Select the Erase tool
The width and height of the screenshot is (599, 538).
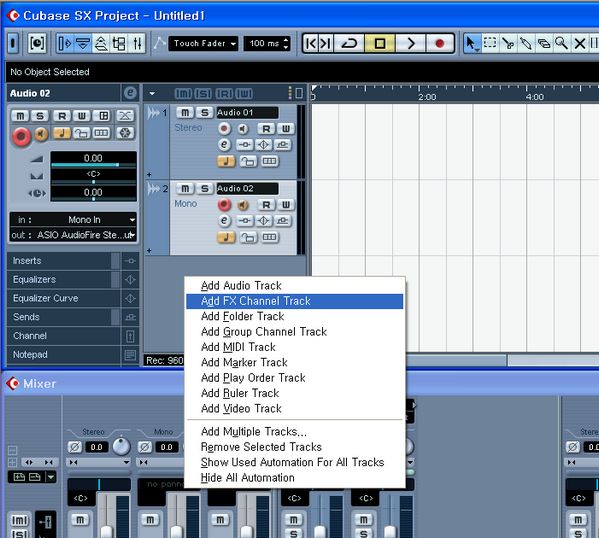coord(544,43)
